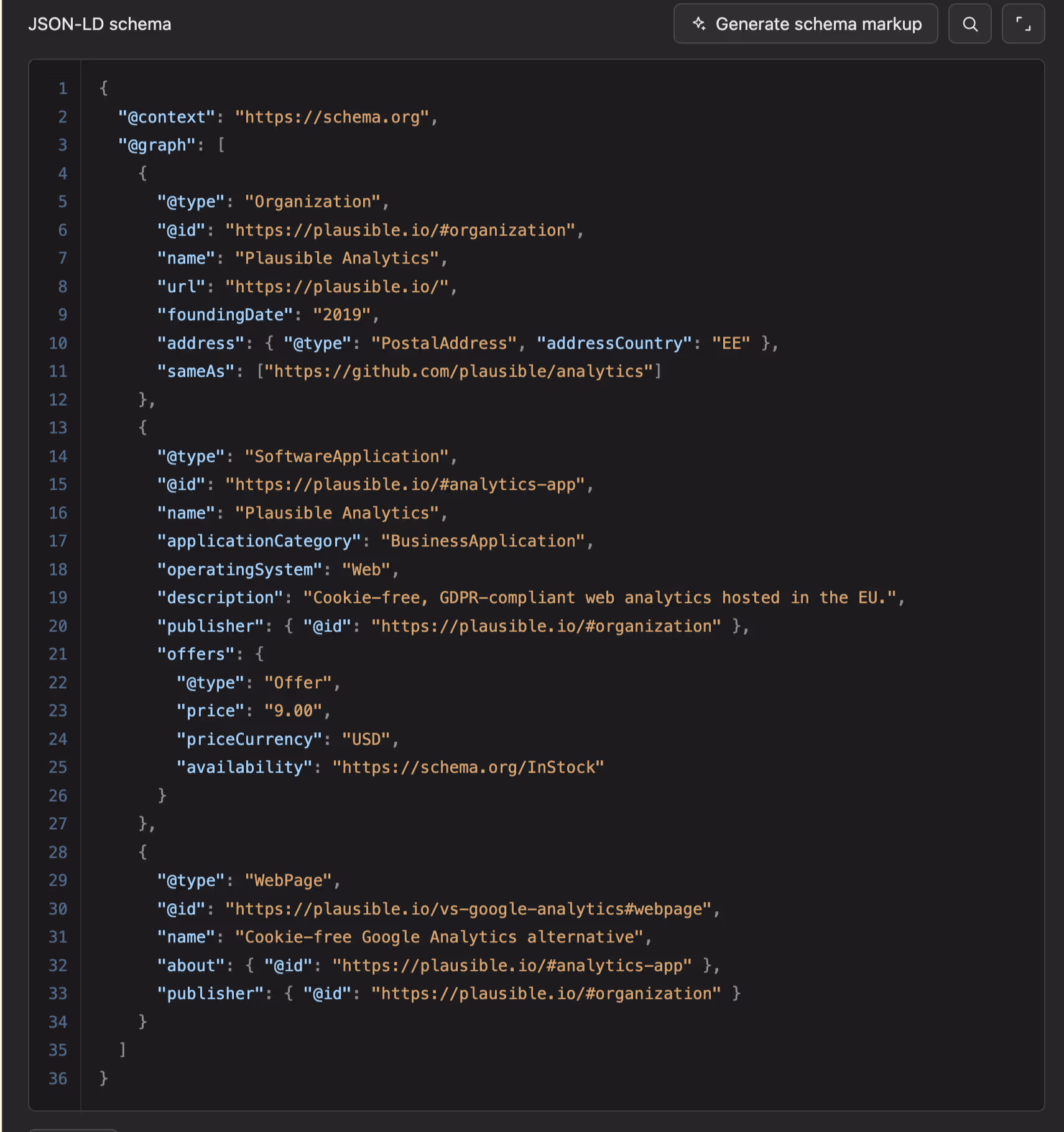The height and width of the screenshot is (1132, 1064).
Task: Click line number 13 in gutter
Action: [58, 428]
